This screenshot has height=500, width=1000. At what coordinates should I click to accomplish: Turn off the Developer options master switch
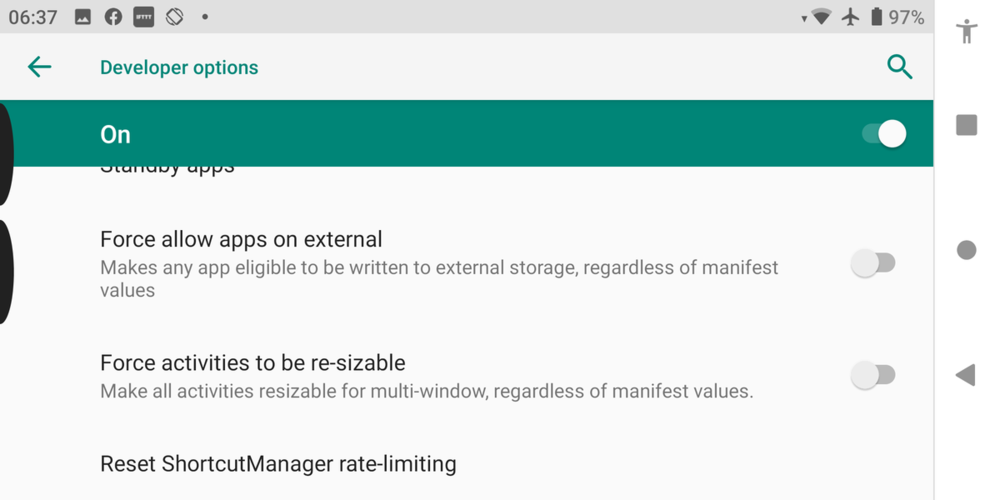click(x=884, y=134)
